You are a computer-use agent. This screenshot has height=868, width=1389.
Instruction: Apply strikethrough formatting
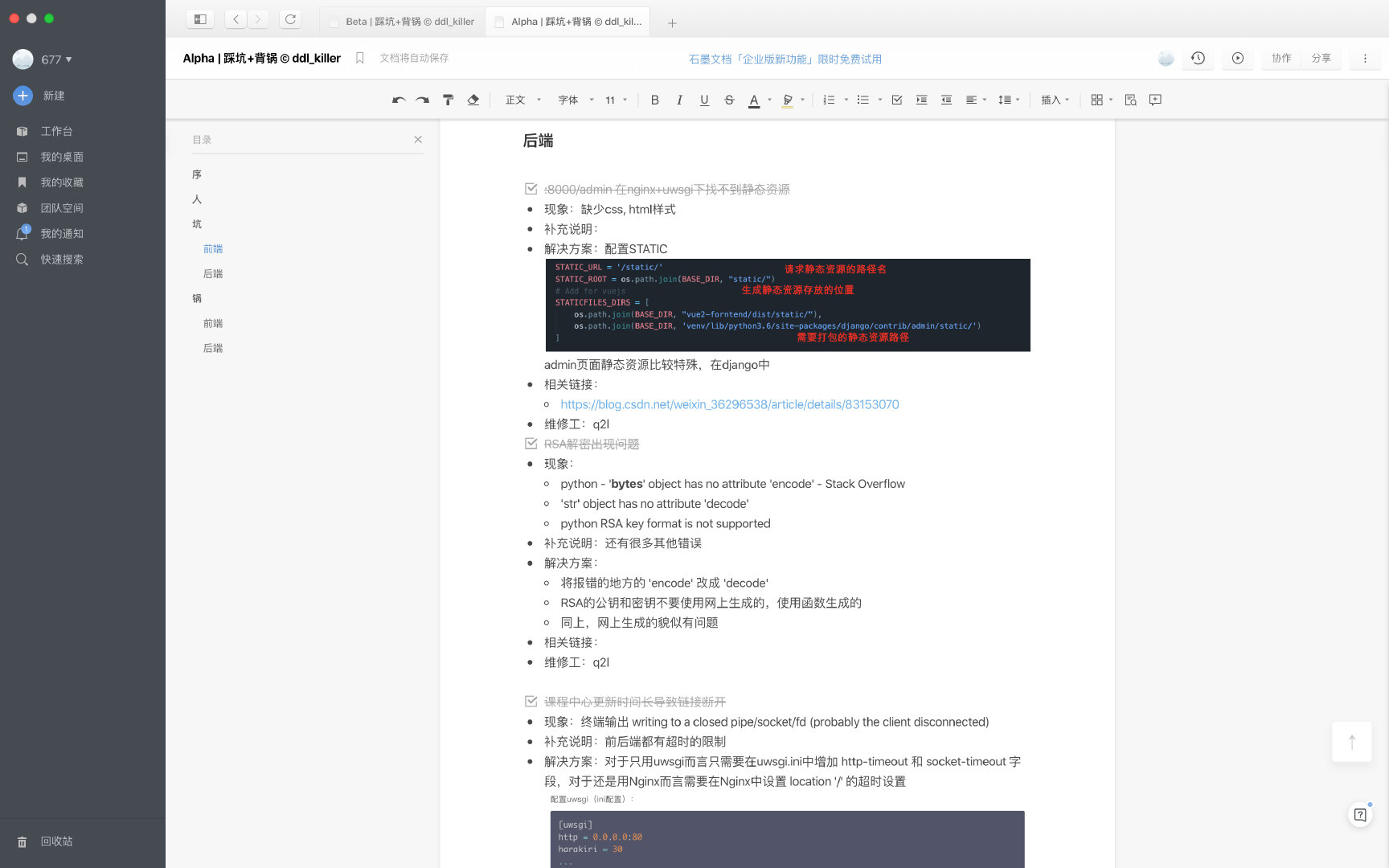tap(729, 100)
